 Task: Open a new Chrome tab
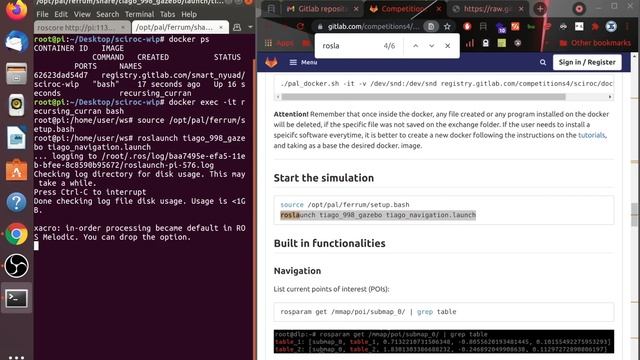point(540,9)
